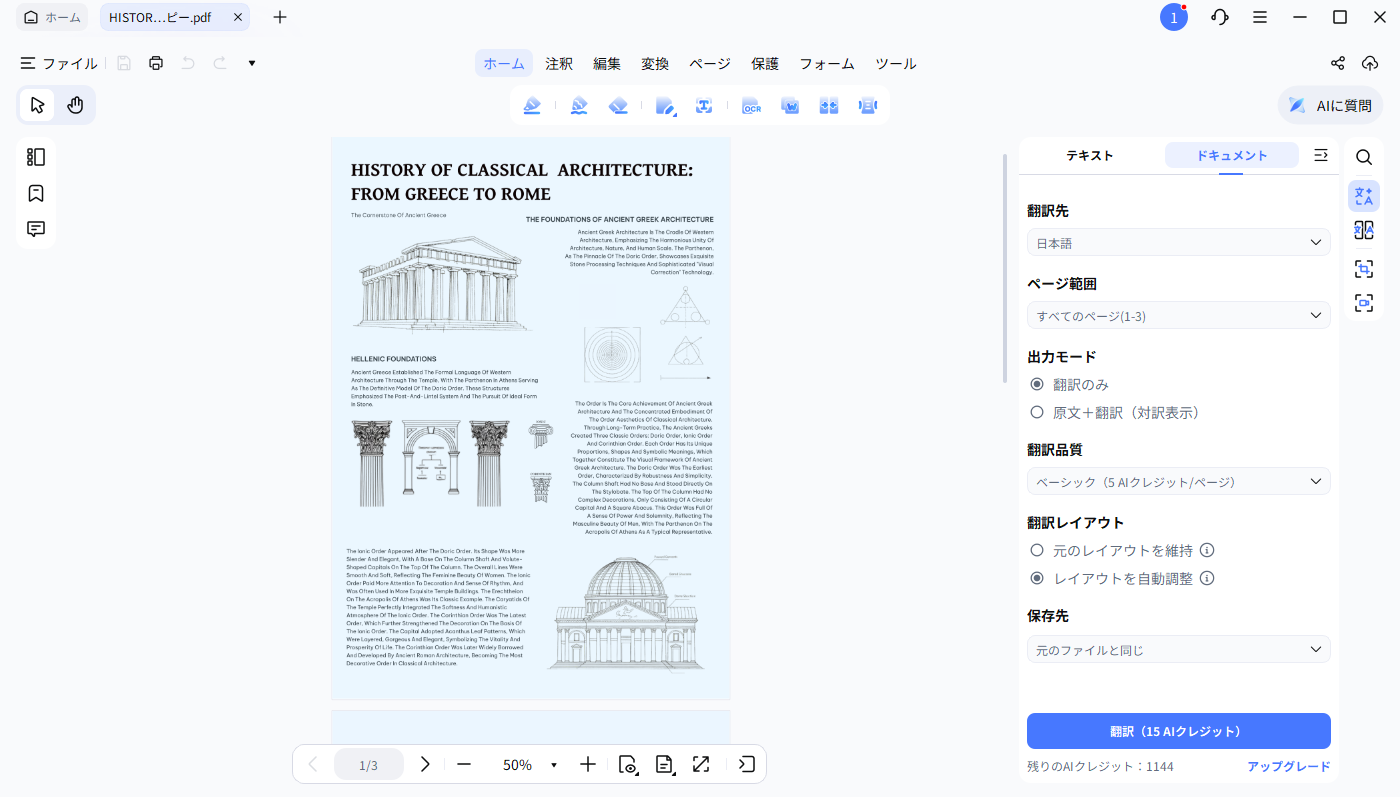Zoom in with the plus button
Image resolution: width=1400 pixels, height=797 pixels.
click(588, 764)
